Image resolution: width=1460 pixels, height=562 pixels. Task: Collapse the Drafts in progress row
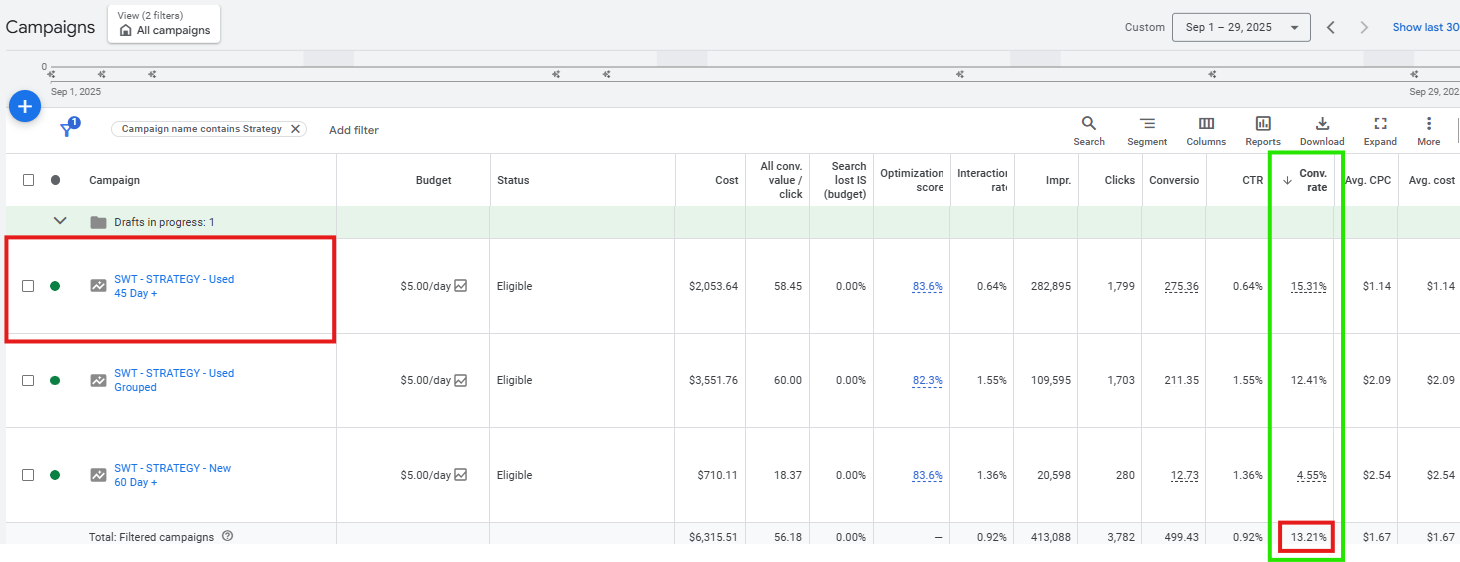[x=60, y=221]
